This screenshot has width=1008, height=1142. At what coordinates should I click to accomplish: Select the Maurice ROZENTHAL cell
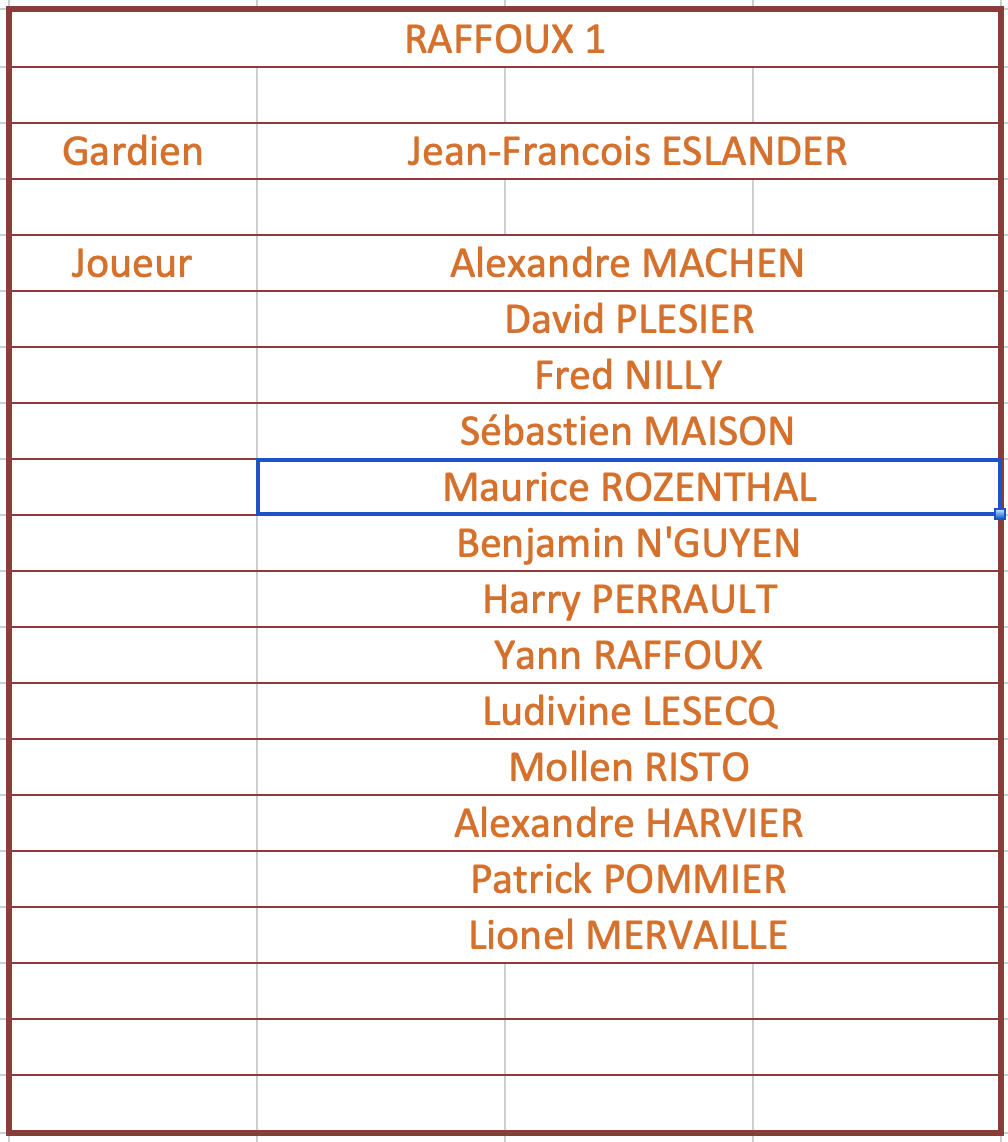click(x=629, y=487)
